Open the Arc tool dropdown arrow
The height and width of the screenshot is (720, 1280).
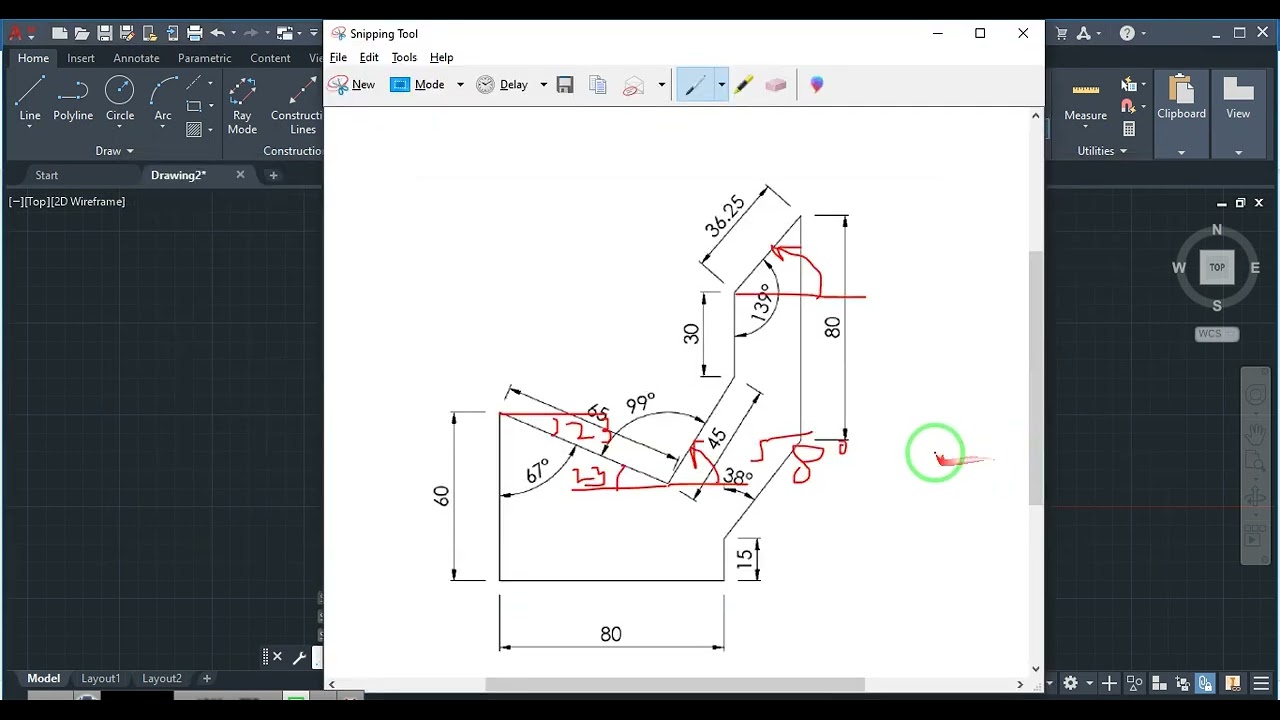[163, 128]
